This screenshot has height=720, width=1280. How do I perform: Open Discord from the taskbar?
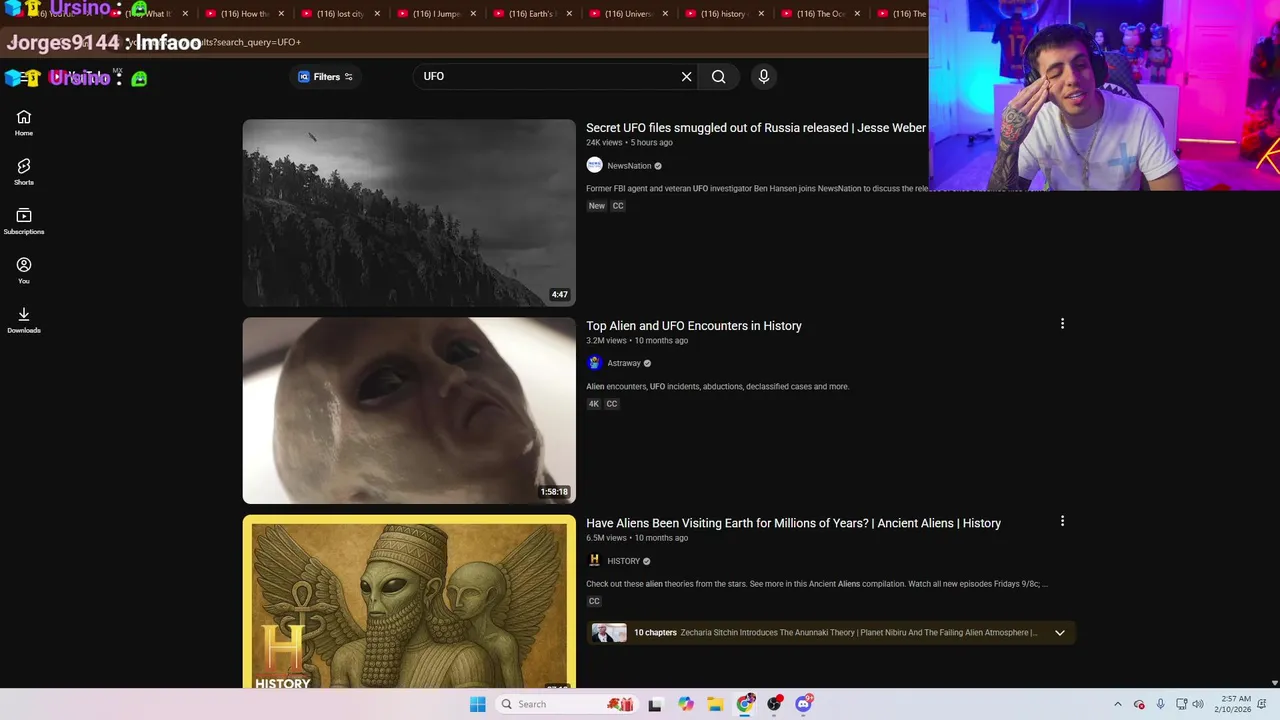point(804,704)
